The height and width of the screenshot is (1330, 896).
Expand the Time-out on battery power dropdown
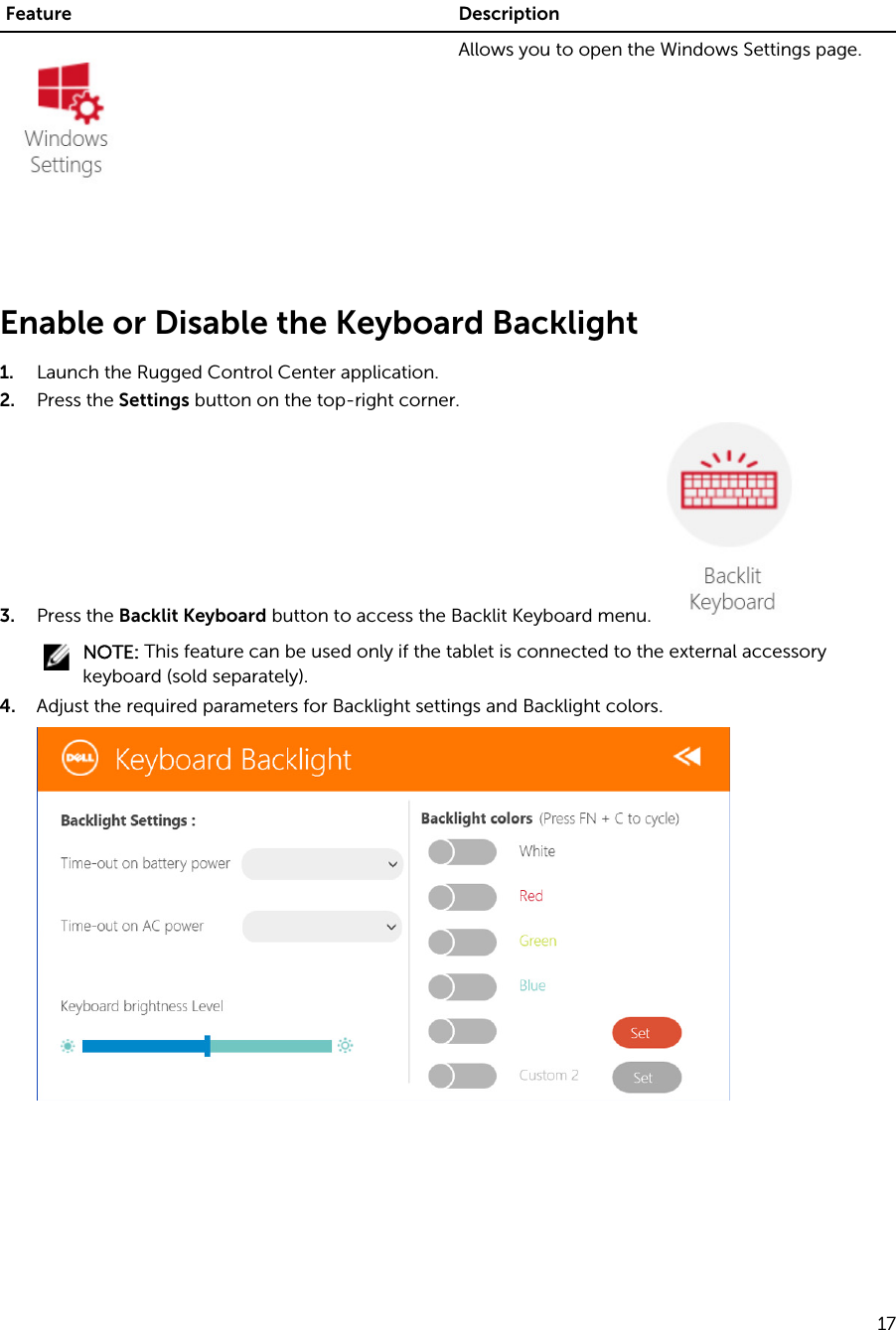(323, 864)
